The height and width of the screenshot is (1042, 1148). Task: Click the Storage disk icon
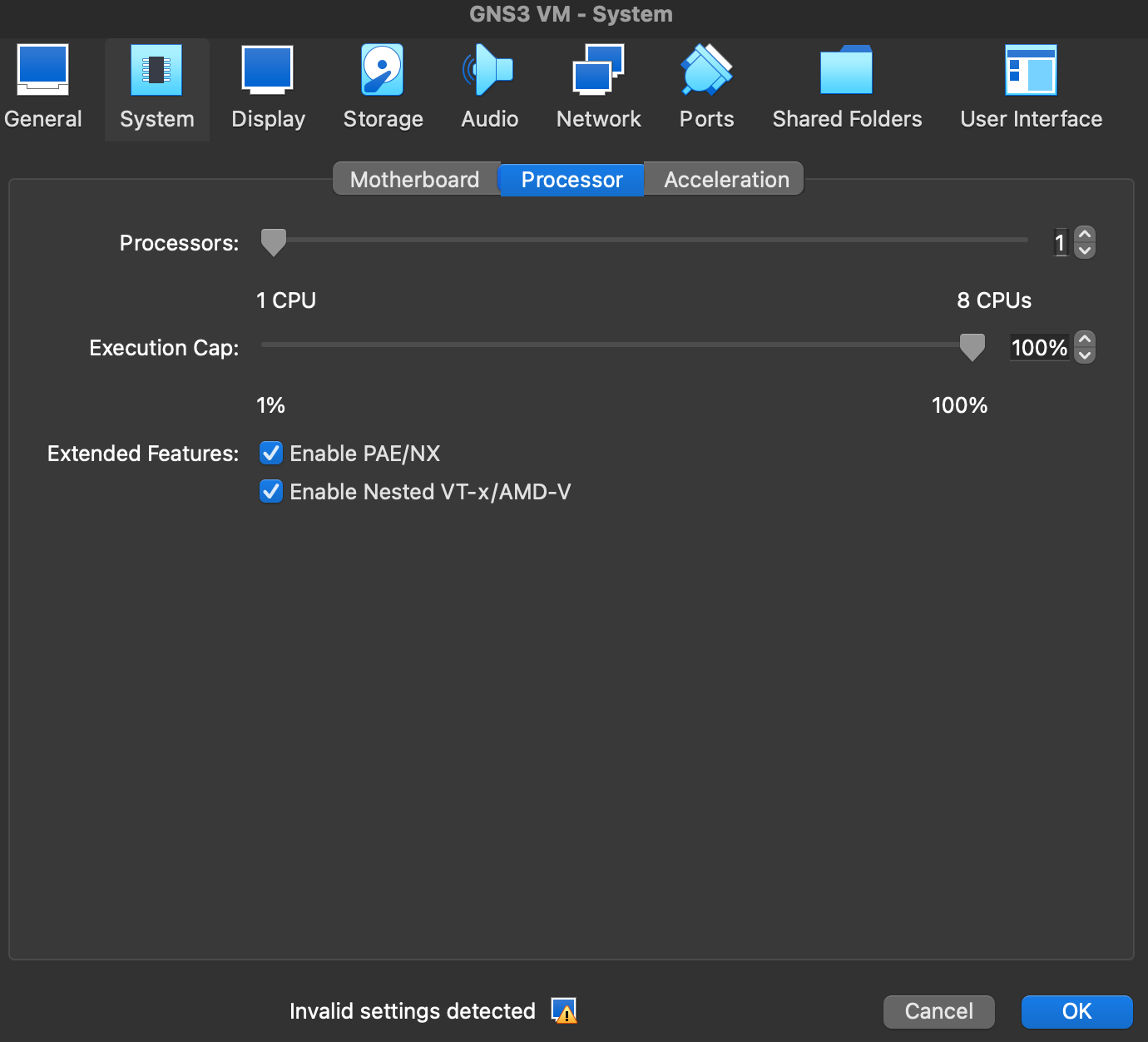coord(382,83)
